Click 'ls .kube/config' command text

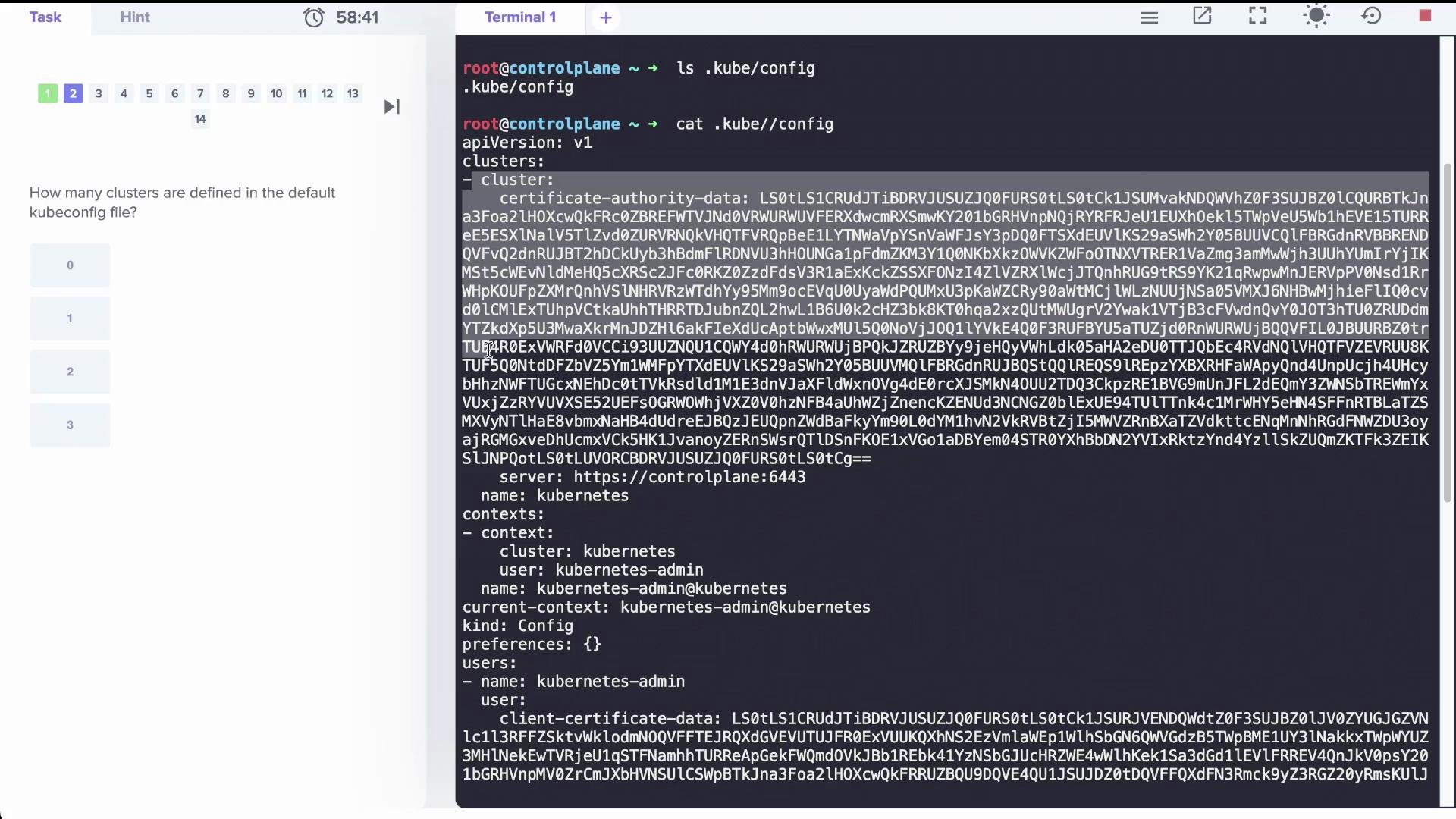pos(745,68)
